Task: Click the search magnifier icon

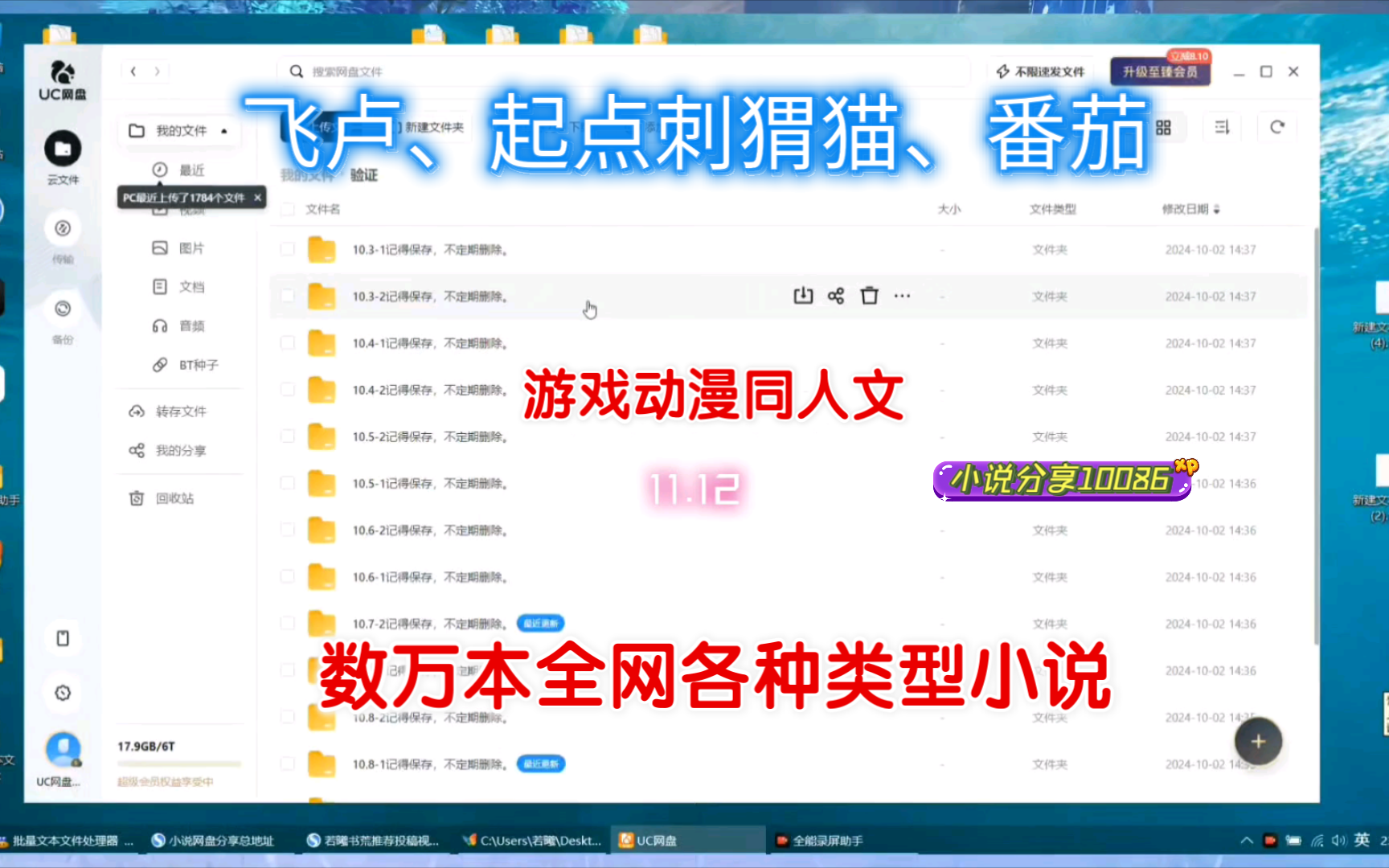Action: tap(297, 72)
